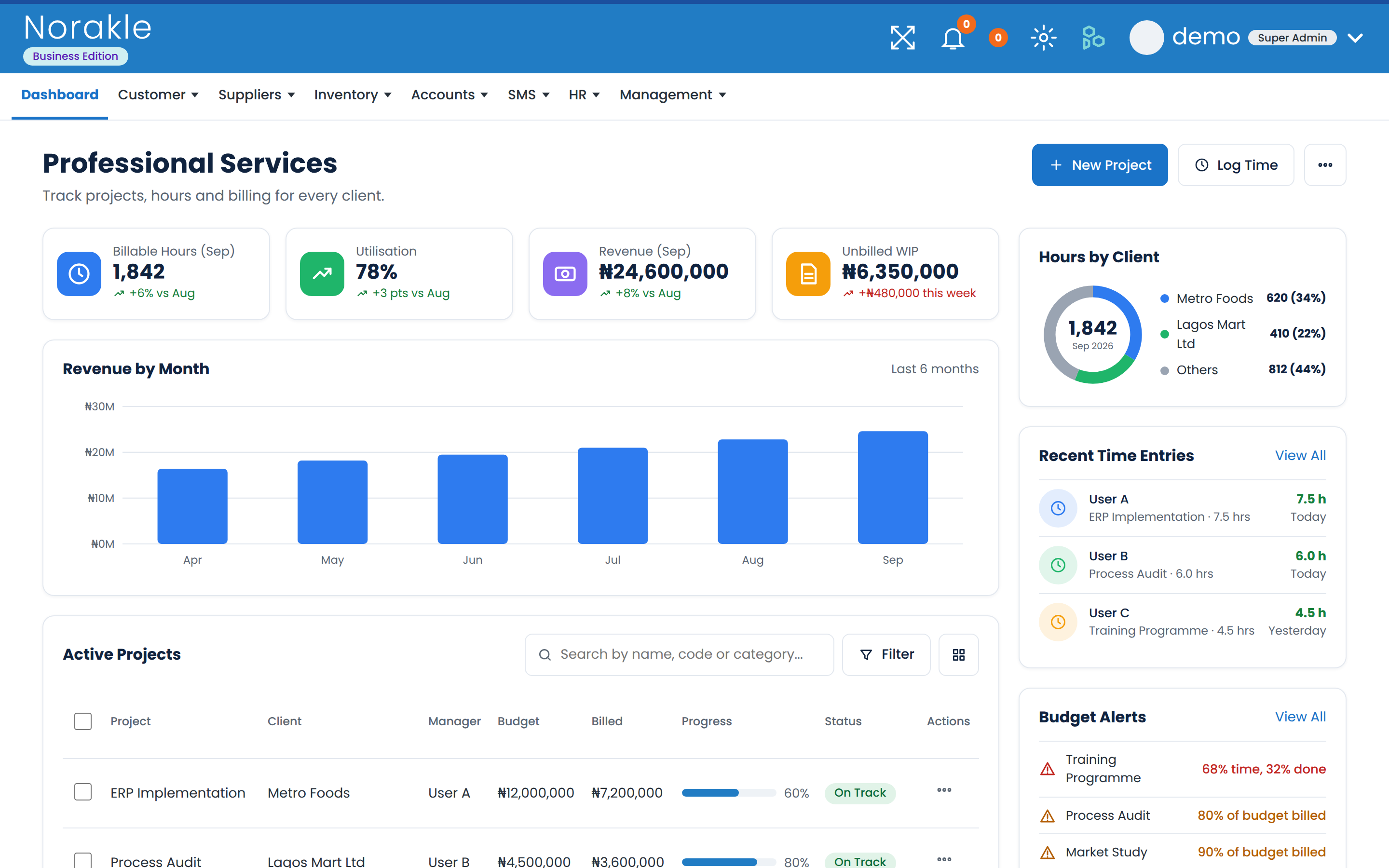Click Market Study alert warning triangle

[1048, 853]
